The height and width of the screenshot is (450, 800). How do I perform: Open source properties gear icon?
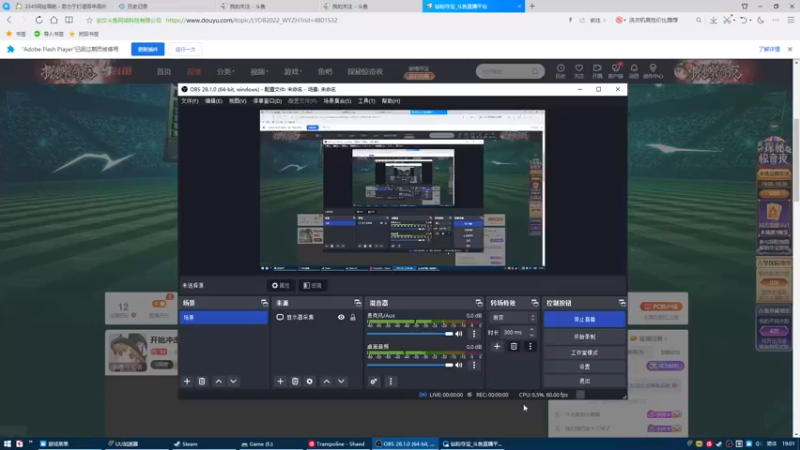tap(310, 381)
